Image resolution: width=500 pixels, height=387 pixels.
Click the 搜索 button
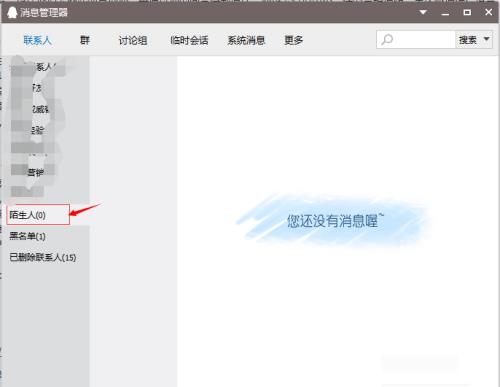tap(468, 40)
